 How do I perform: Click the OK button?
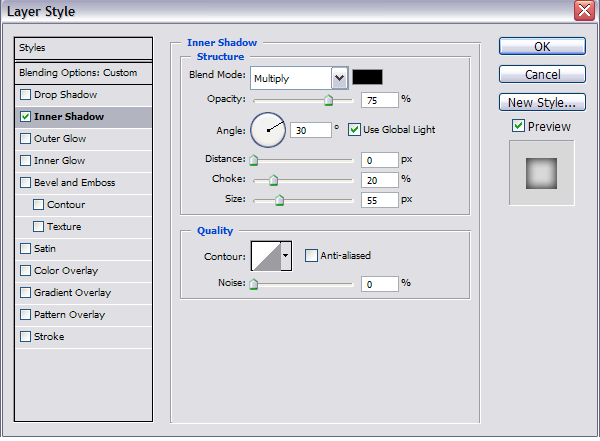point(542,46)
